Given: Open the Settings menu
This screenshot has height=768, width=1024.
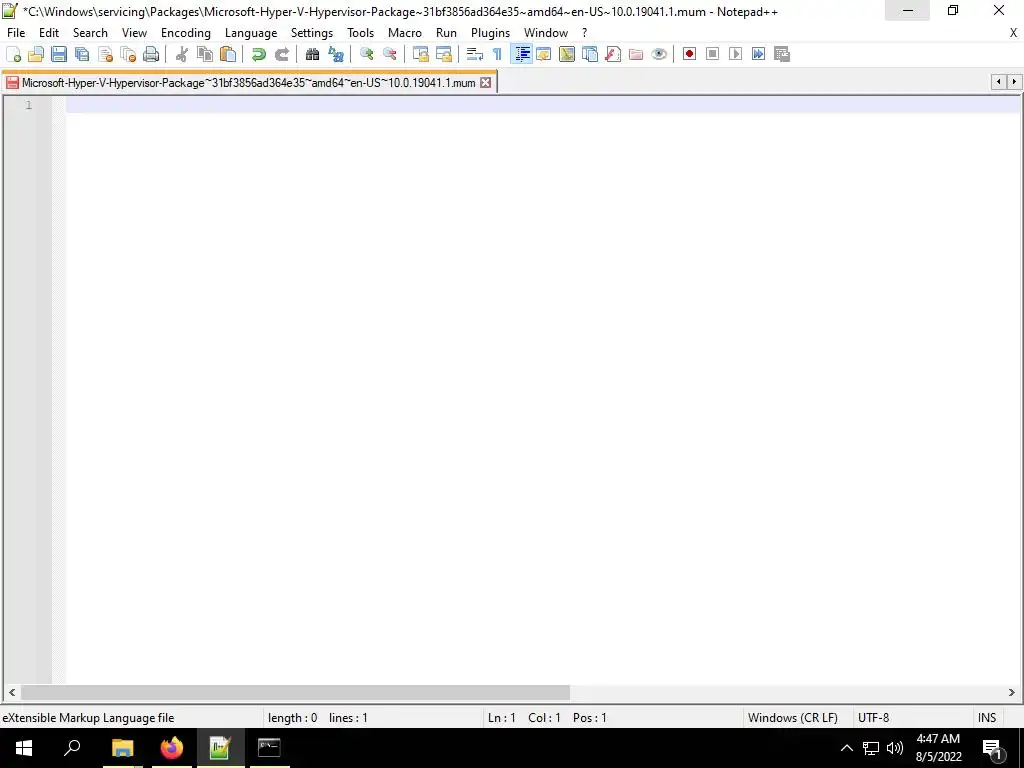Looking at the screenshot, I should [312, 33].
